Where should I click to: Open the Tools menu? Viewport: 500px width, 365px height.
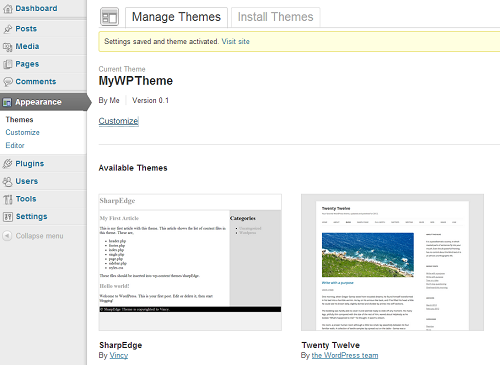pos(26,199)
